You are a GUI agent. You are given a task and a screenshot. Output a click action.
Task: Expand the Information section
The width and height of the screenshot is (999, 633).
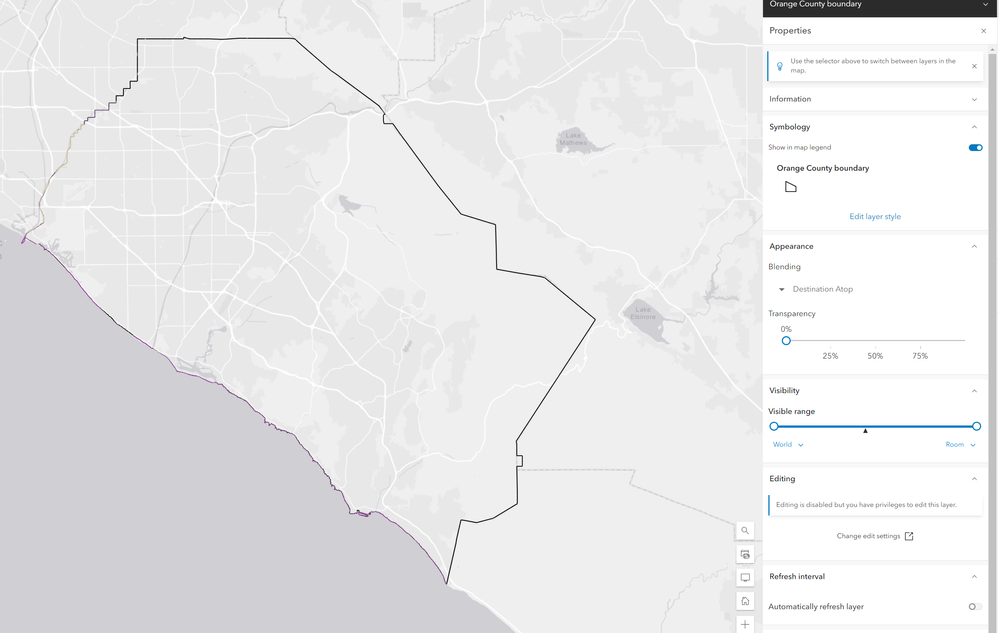coord(875,99)
